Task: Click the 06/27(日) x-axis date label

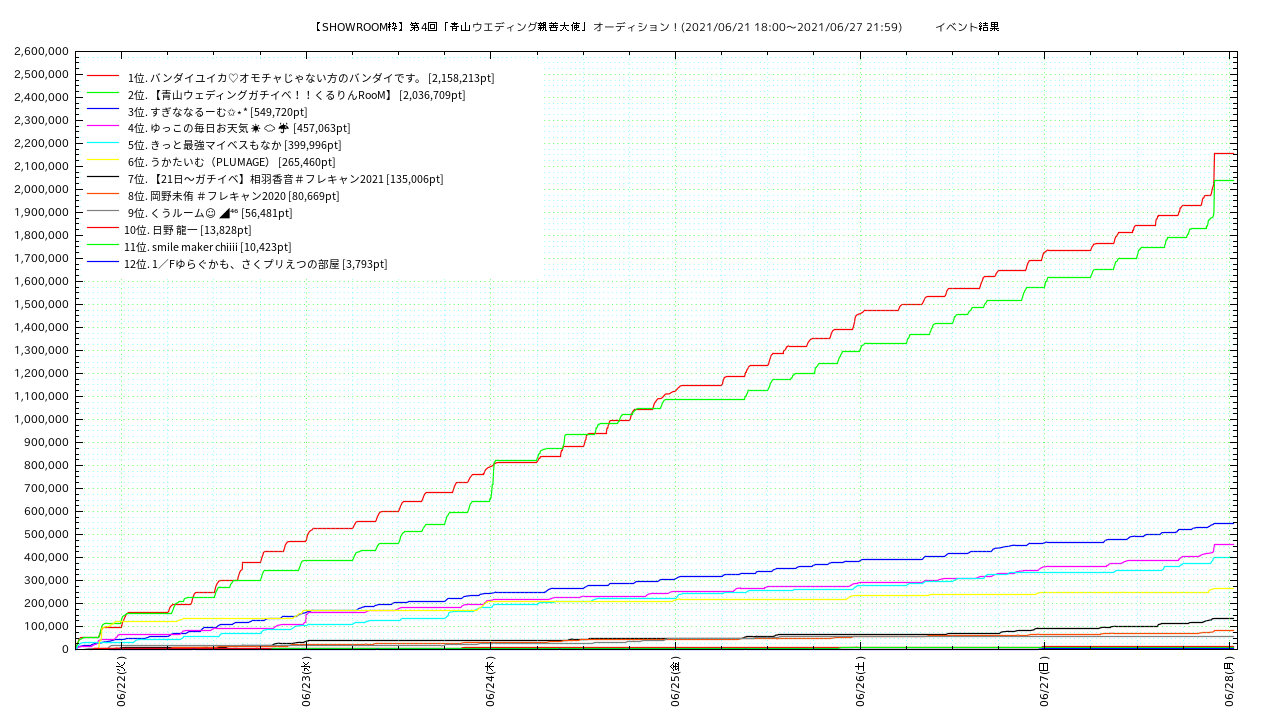Action: pyautogui.click(x=1044, y=682)
